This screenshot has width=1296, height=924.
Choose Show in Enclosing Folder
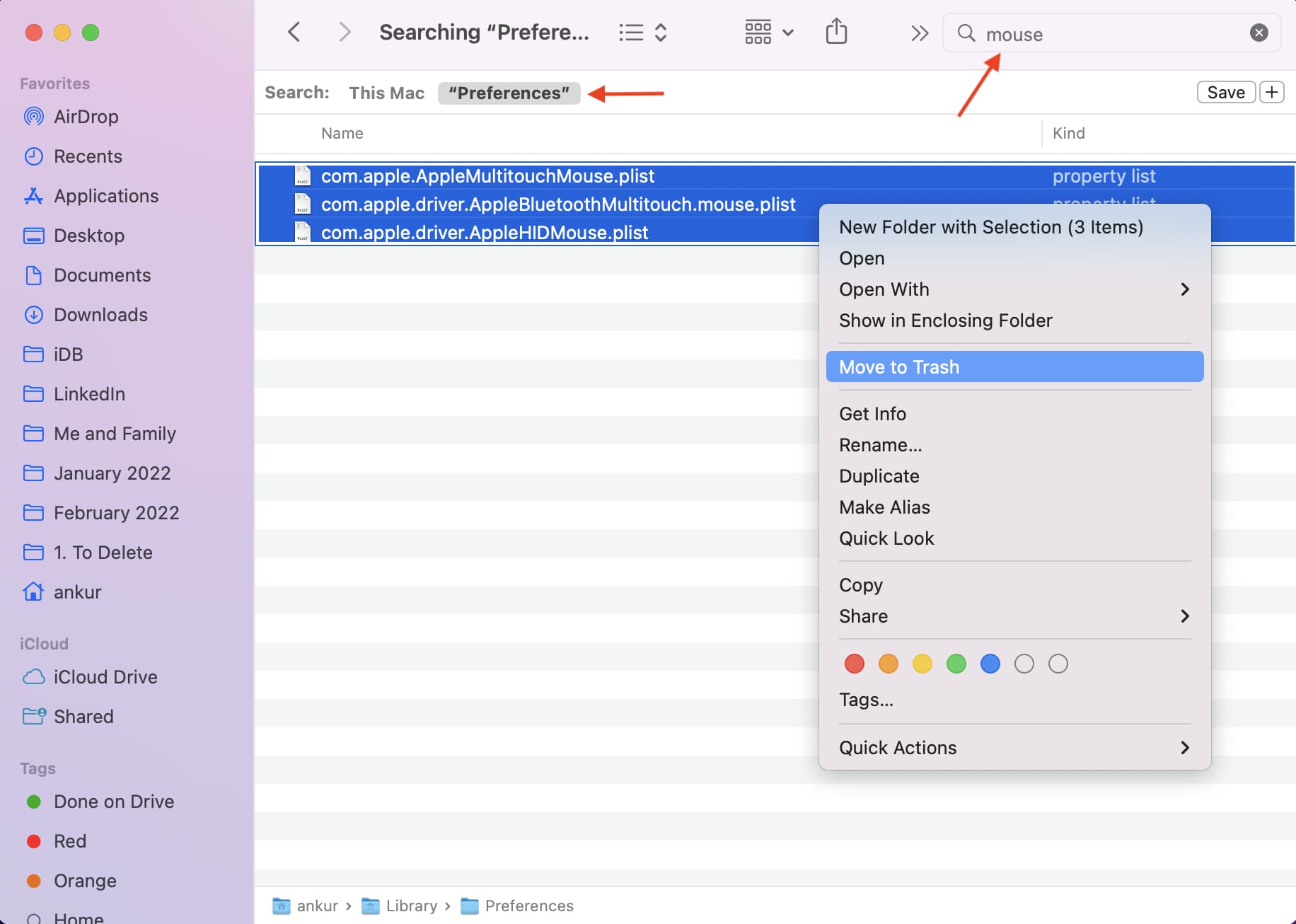1014,320
